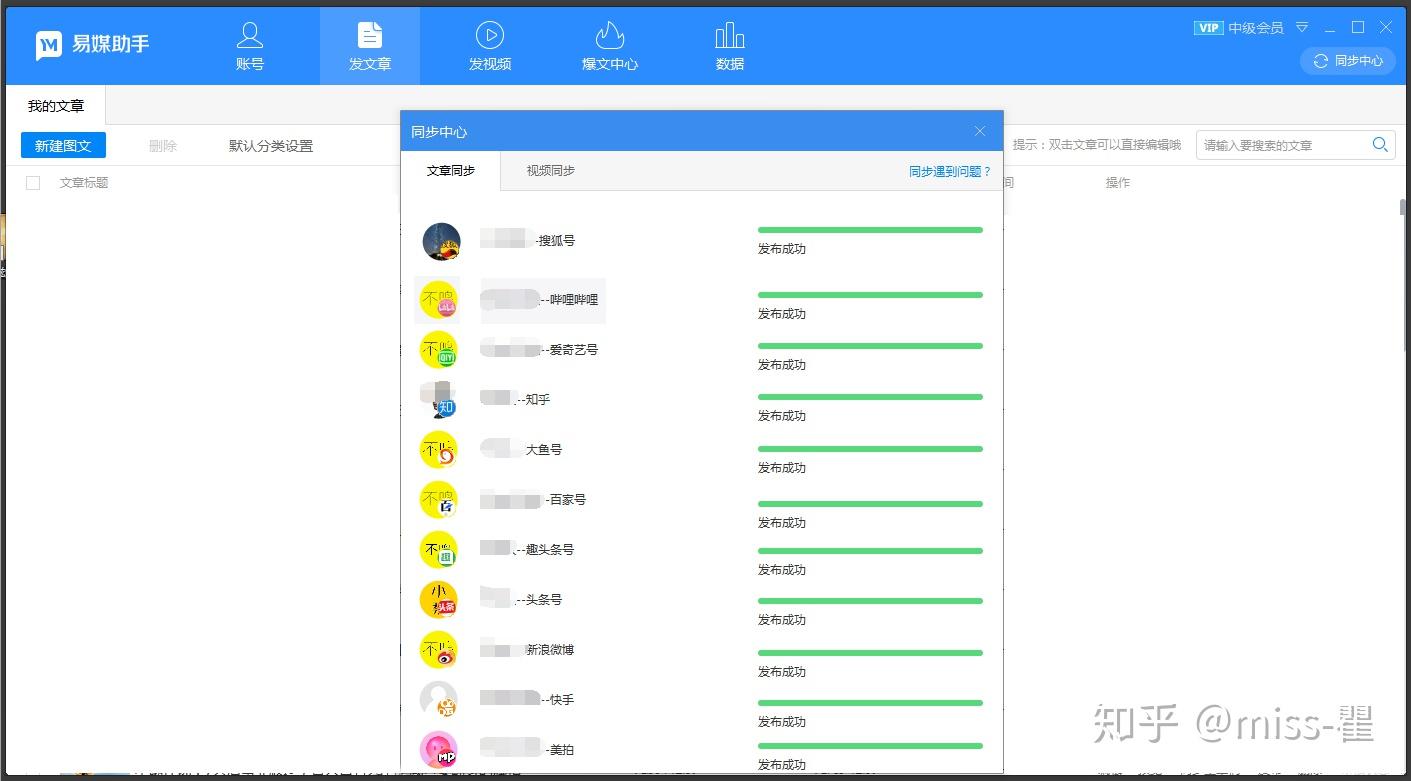Click the 搜狐号 account avatar

click(441, 241)
